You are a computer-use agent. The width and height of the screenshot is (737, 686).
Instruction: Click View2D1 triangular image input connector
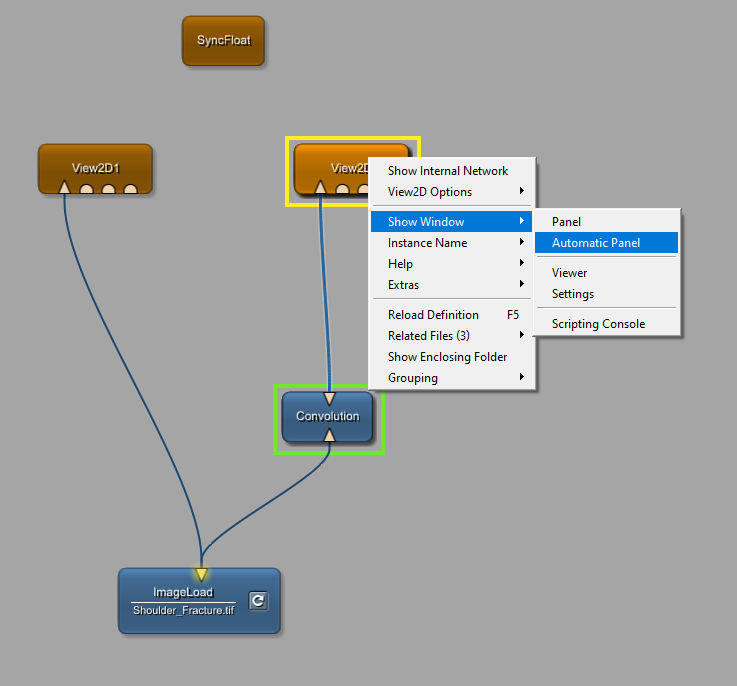(65, 187)
